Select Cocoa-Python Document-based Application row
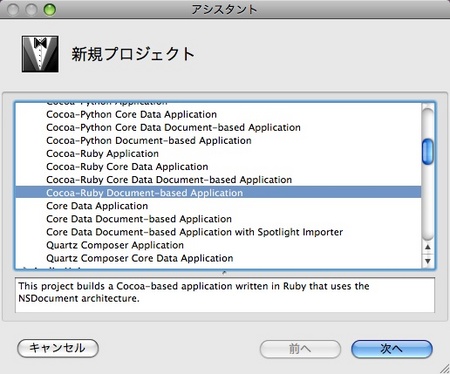The height and width of the screenshot is (374, 450). [x=218, y=140]
